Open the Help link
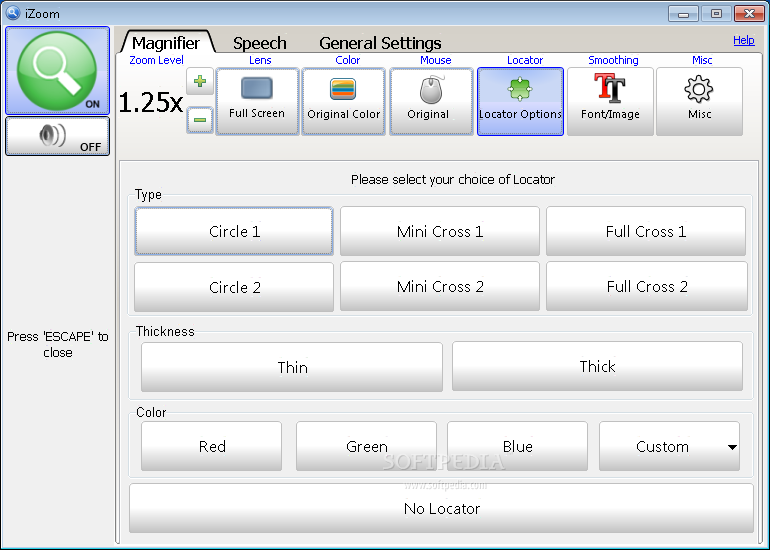The width and height of the screenshot is (770, 550). [x=743, y=40]
